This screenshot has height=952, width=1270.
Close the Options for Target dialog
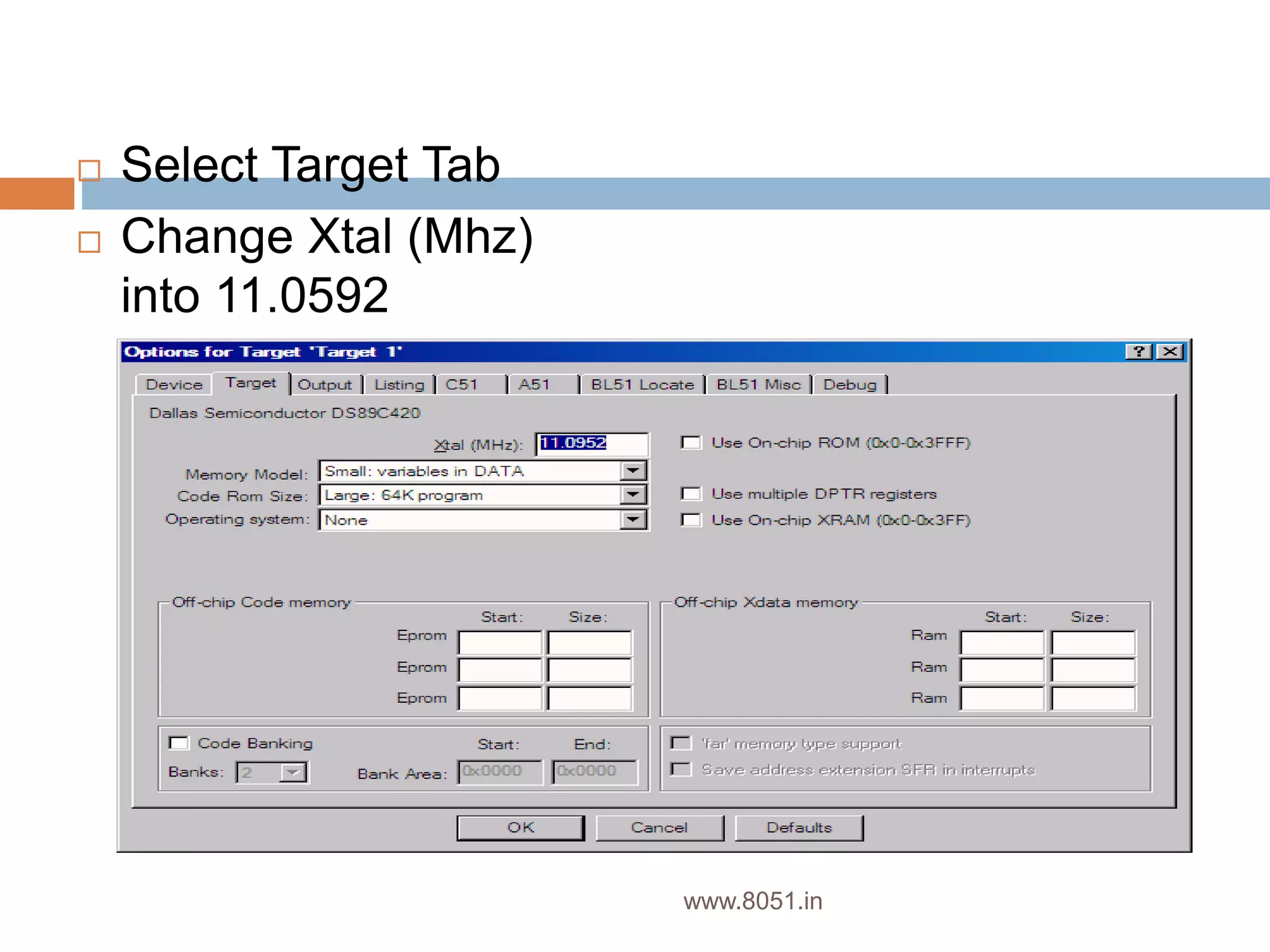tap(1170, 352)
